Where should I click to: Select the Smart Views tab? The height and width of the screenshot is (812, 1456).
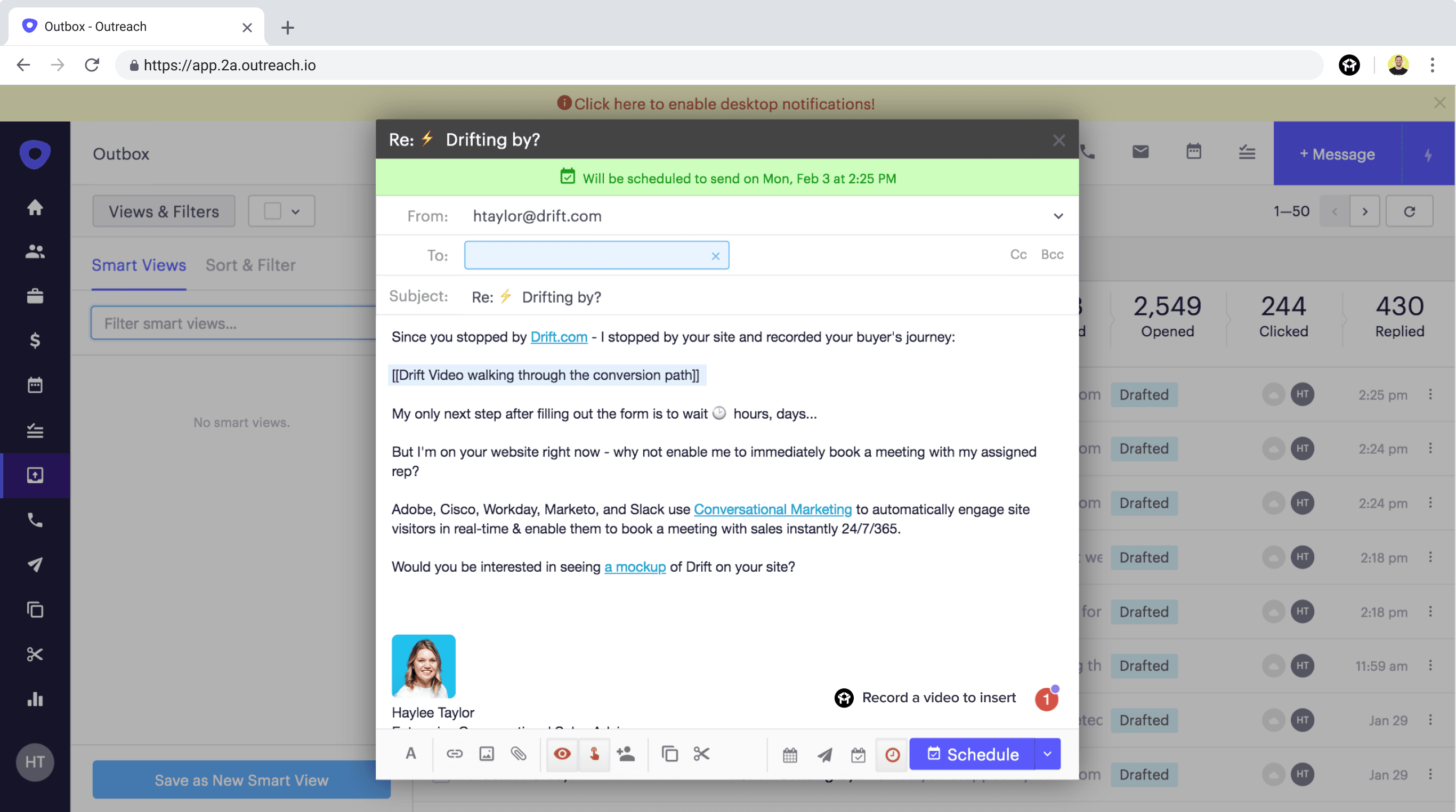pyautogui.click(x=139, y=265)
